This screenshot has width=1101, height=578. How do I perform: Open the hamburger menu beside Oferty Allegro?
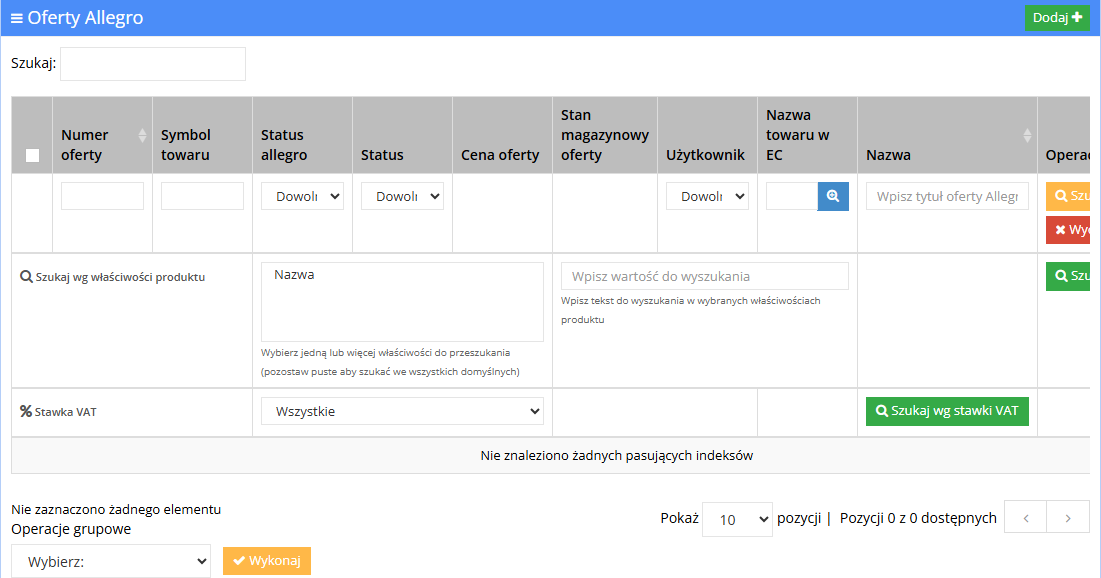[17, 18]
